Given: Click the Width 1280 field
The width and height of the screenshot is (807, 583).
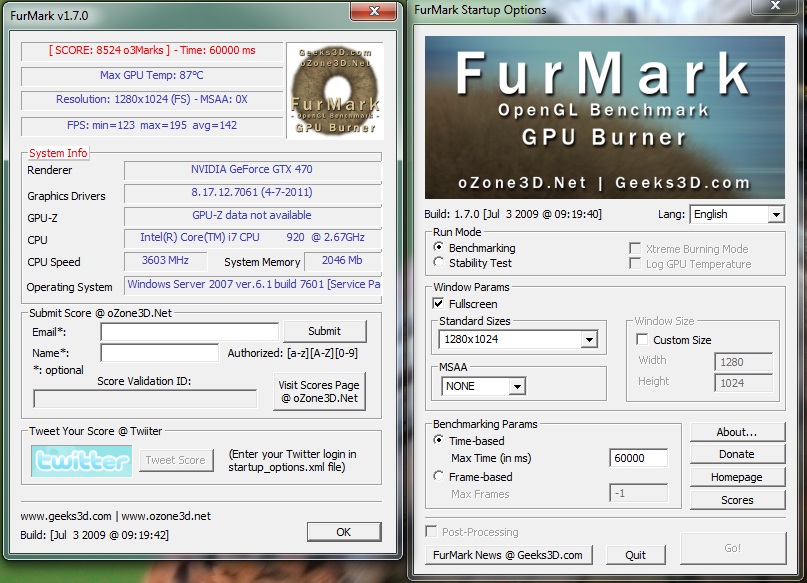Looking at the screenshot, I should (743, 362).
